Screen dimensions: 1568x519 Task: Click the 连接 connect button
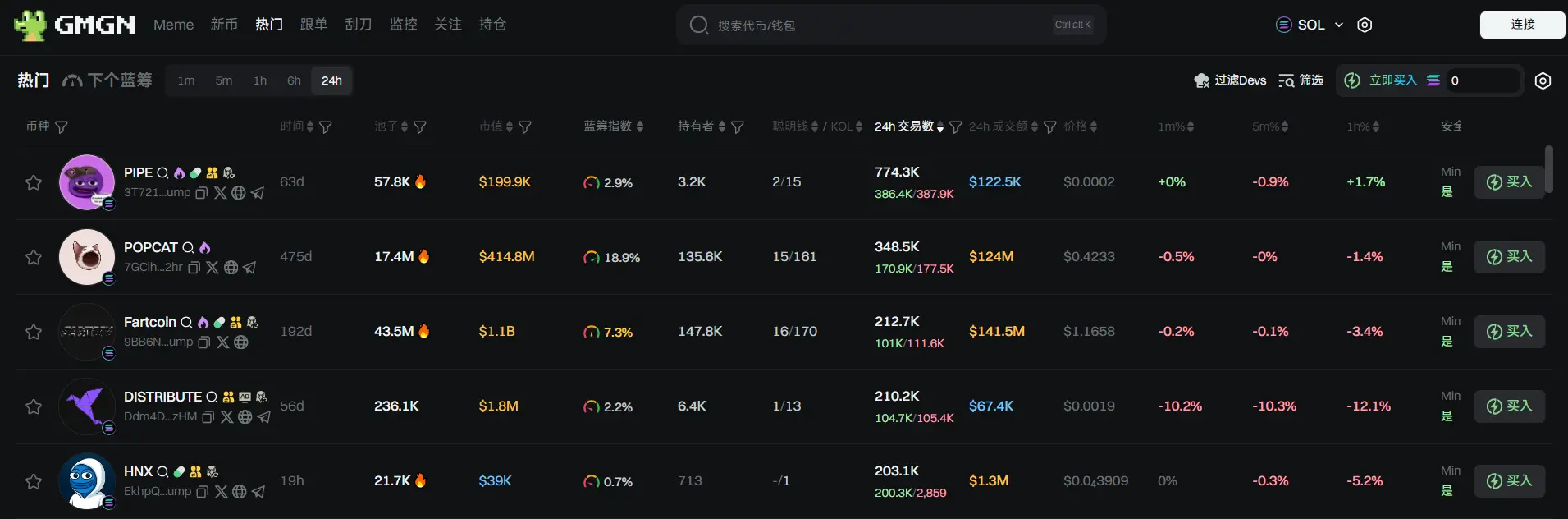point(1522,25)
